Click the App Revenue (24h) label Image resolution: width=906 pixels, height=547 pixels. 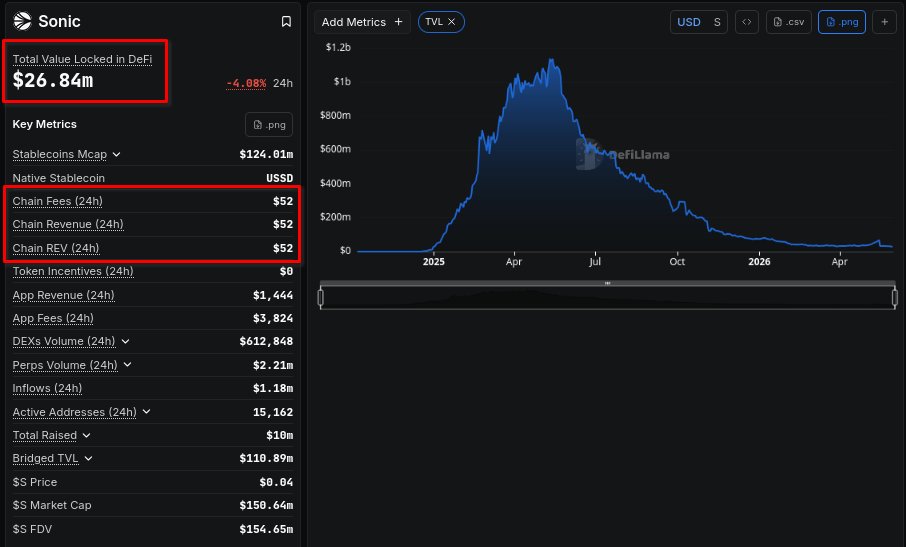pos(63,295)
